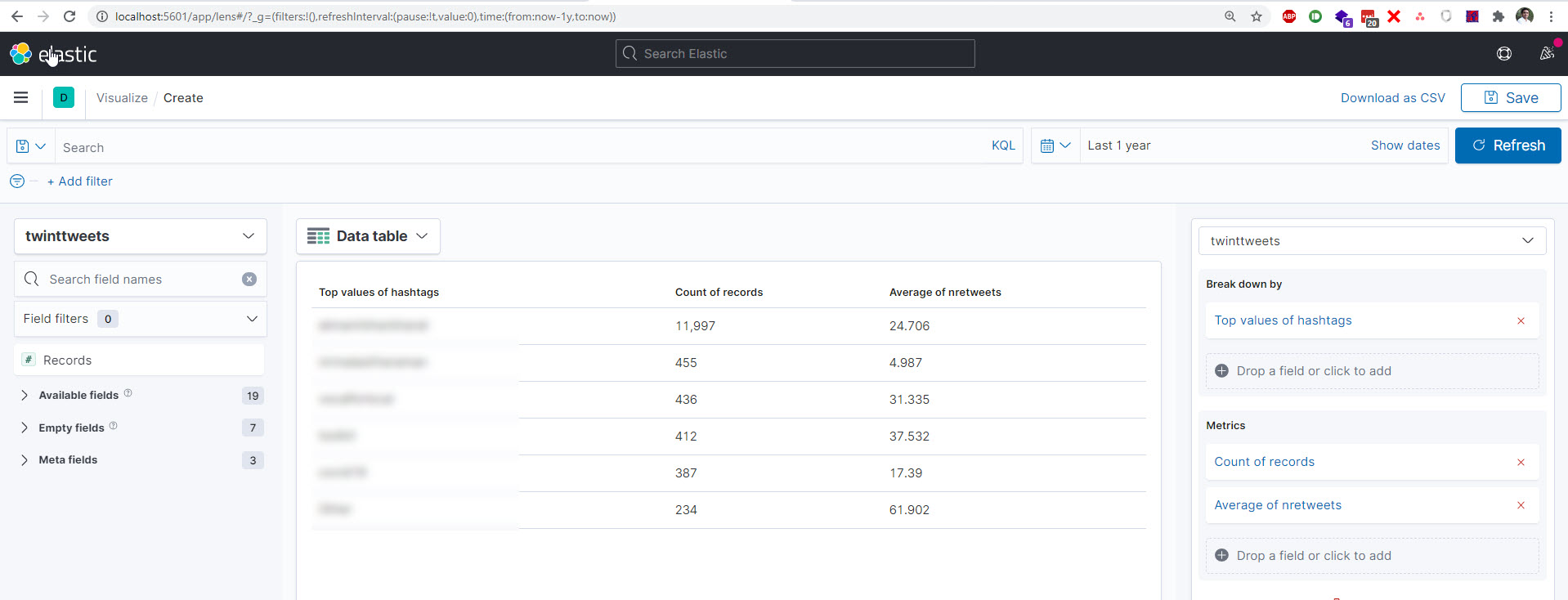The height and width of the screenshot is (600, 1568).
Task: Click the Elastic logo
Action: [53, 54]
